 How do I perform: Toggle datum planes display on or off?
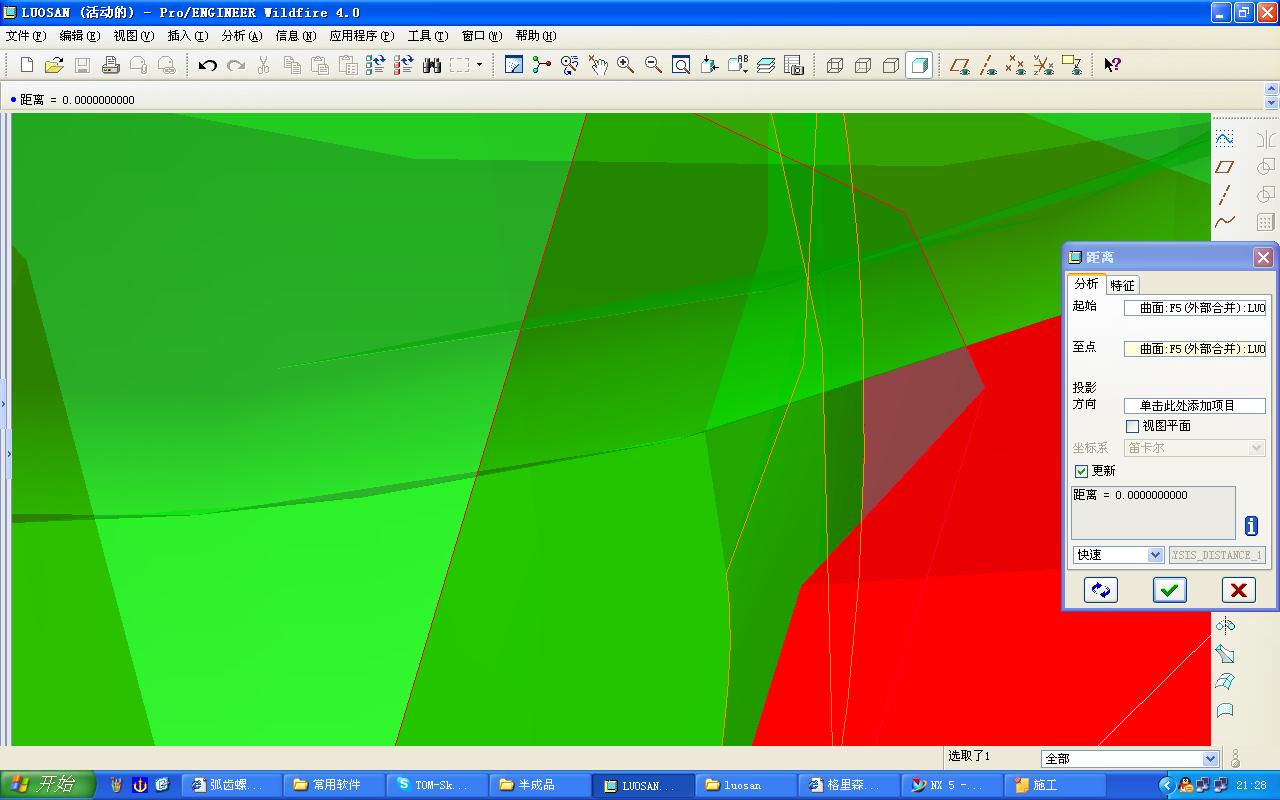tap(960, 65)
